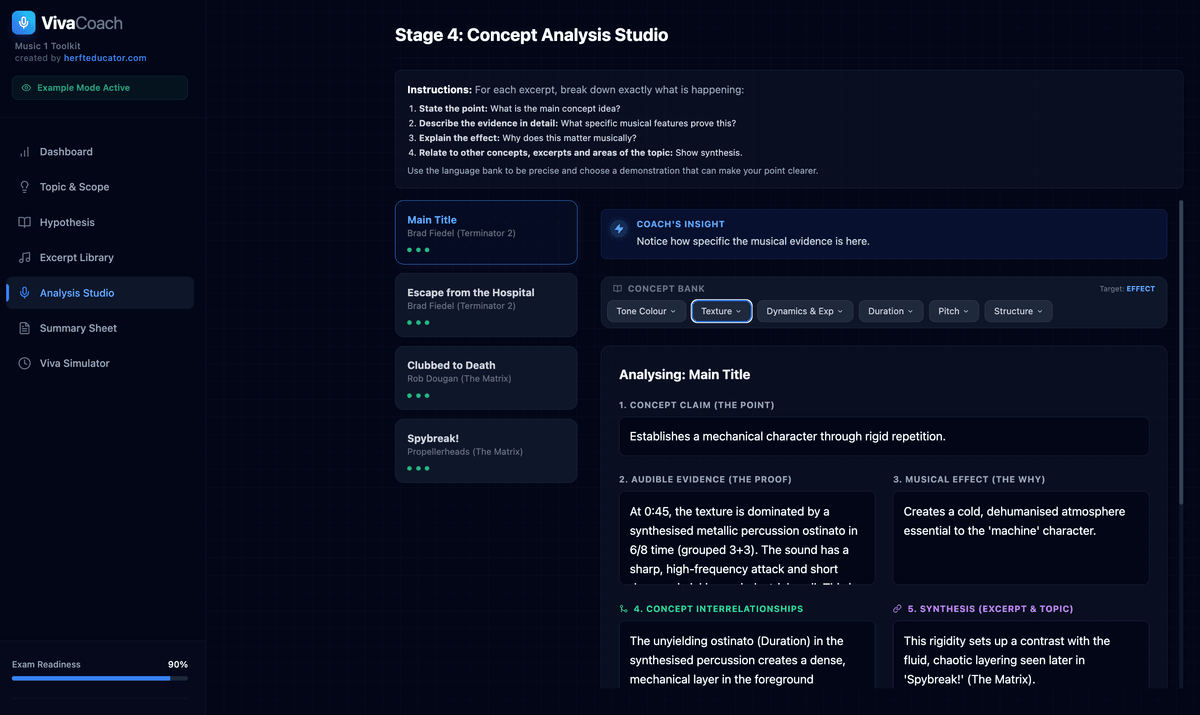Click the Coach's Insight lightning bolt icon
The height and width of the screenshot is (715, 1200).
click(619, 229)
